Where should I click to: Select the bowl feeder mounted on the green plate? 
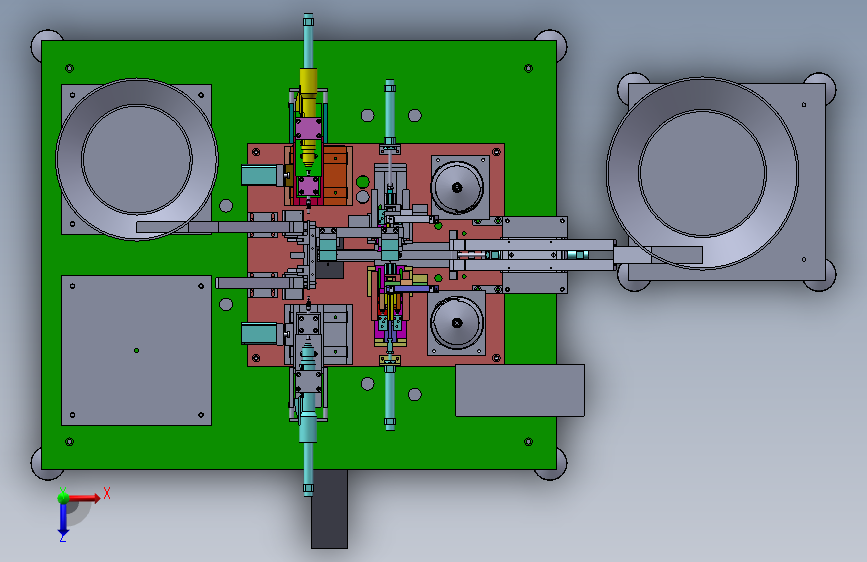(x=137, y=159)
